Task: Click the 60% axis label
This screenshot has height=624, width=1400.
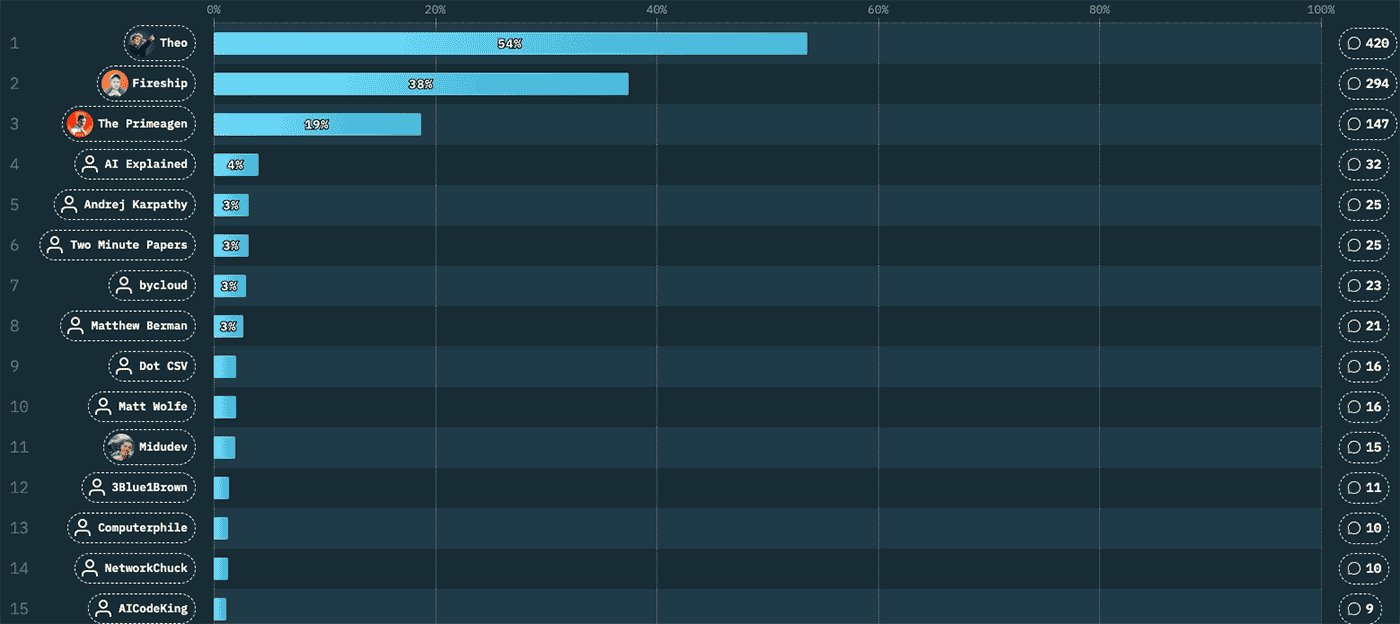Action: 878,9
